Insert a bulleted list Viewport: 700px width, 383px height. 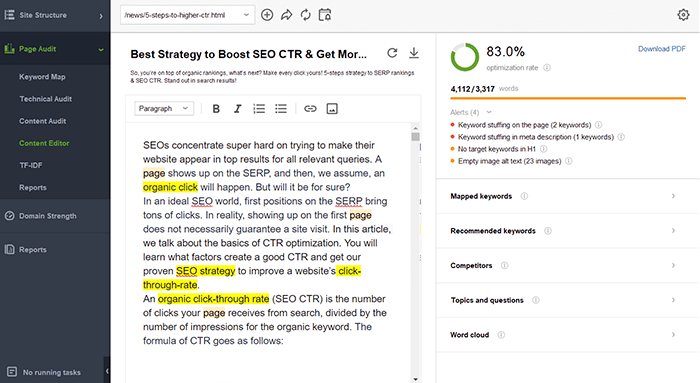pyautogui.click(x=281, y=108)
